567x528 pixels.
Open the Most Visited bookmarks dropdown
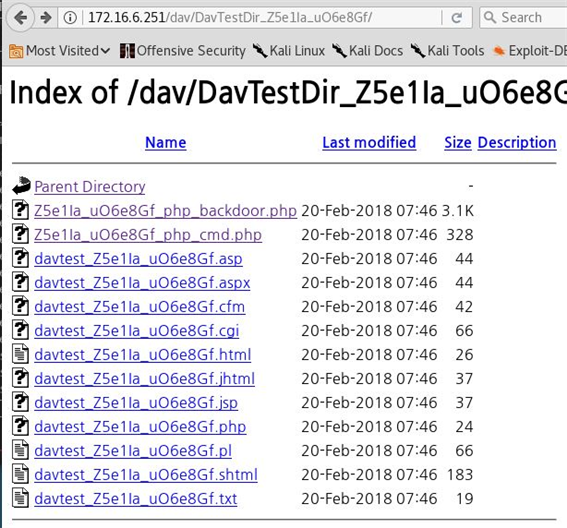point(60,51)
